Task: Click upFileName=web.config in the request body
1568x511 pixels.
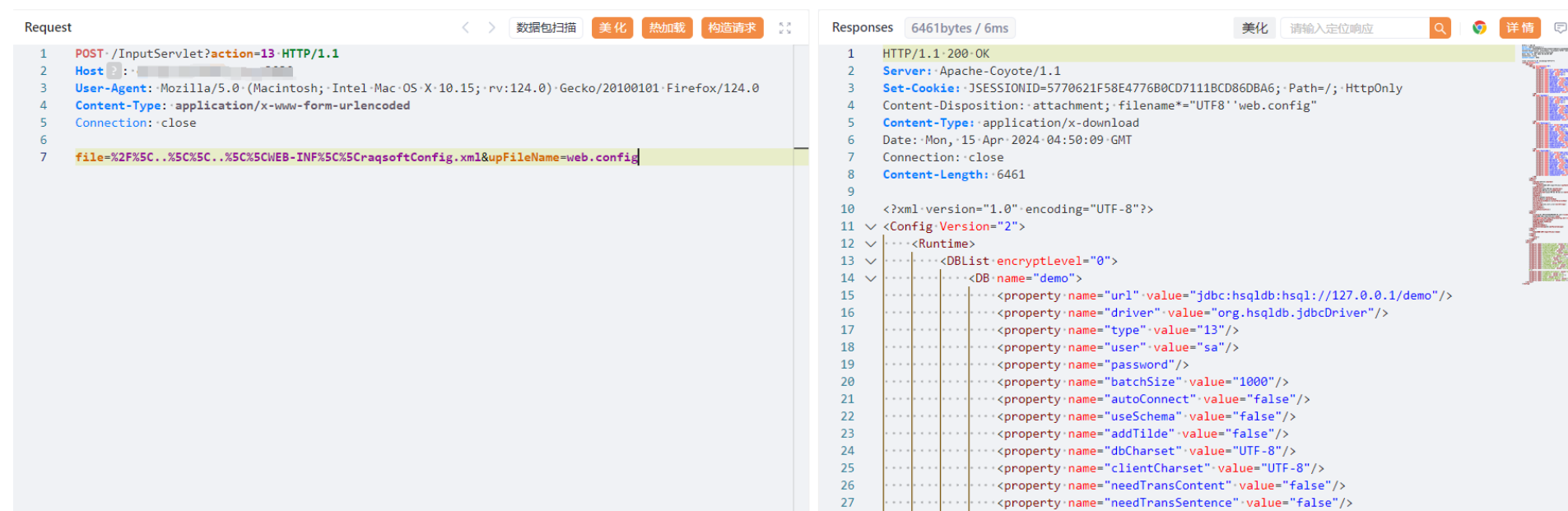Action: (x=563, y=157)
